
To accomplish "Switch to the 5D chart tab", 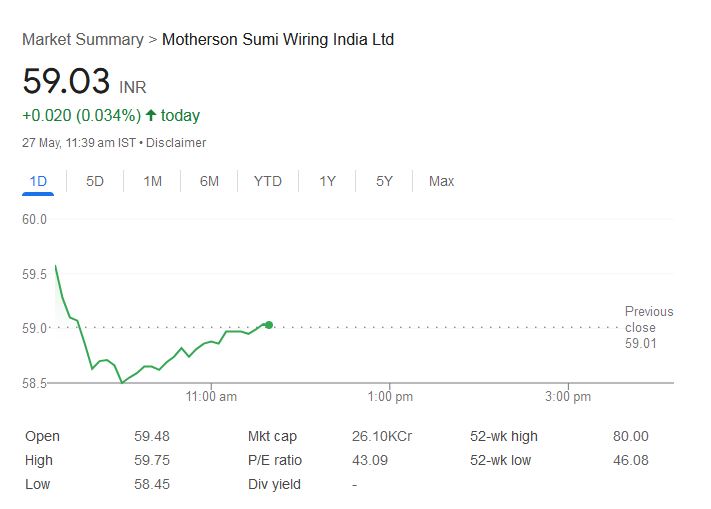I will tap(95, 181).
